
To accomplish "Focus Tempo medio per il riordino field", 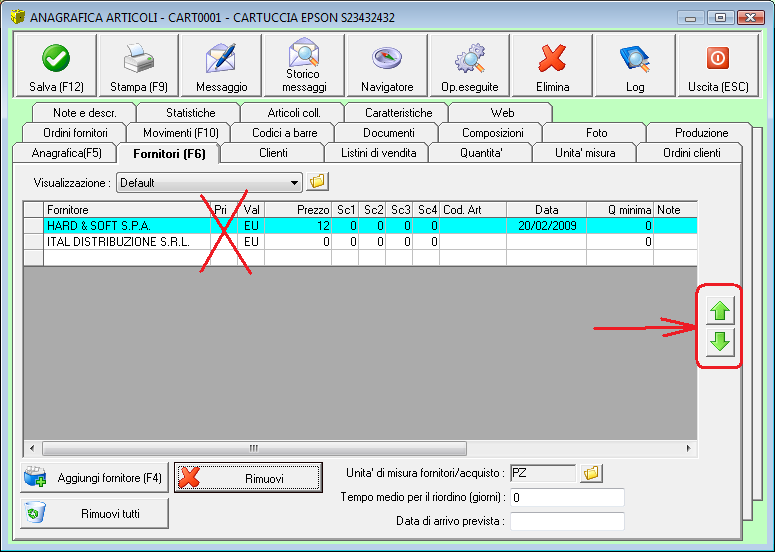I will [567, 497].
